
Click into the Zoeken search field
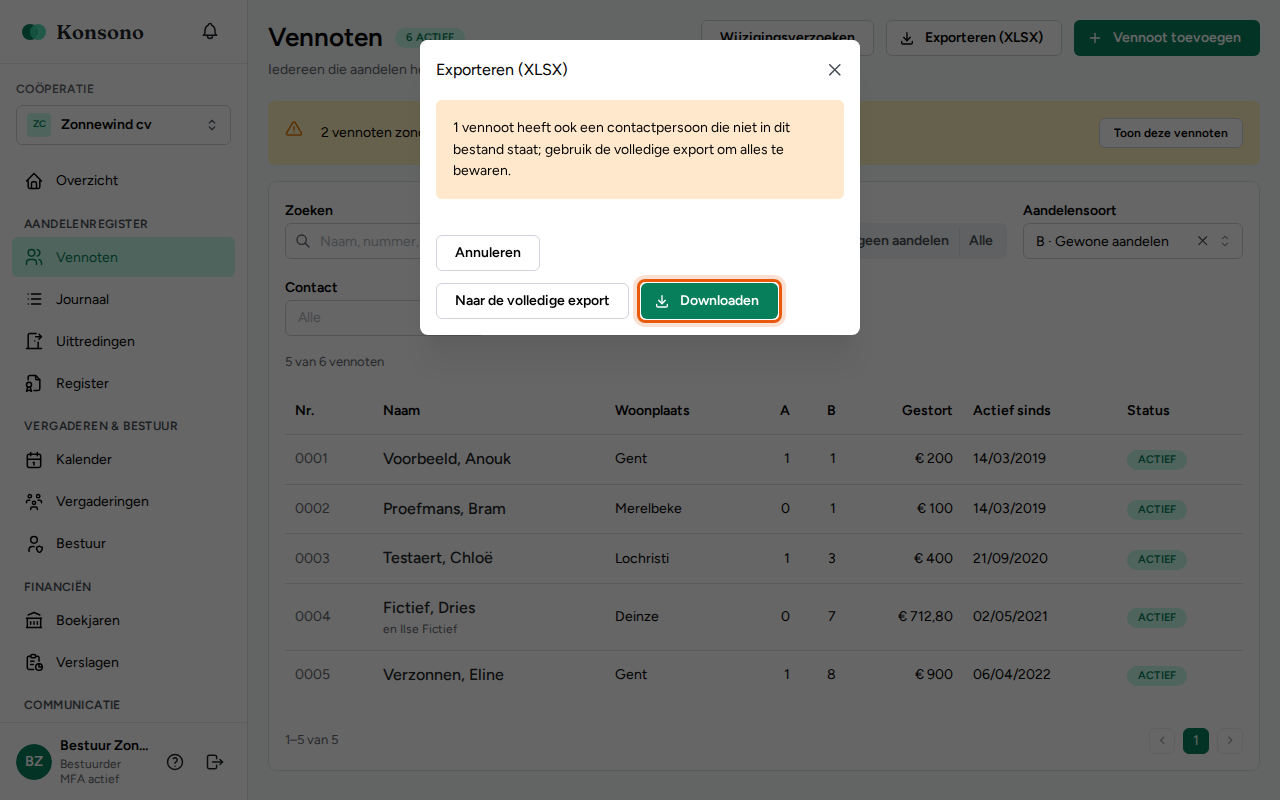353,241
